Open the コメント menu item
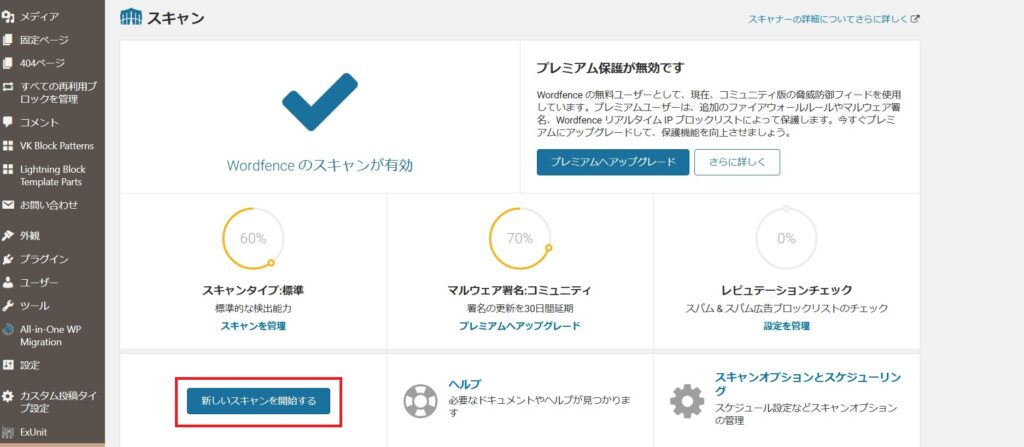 pos(39,122)
